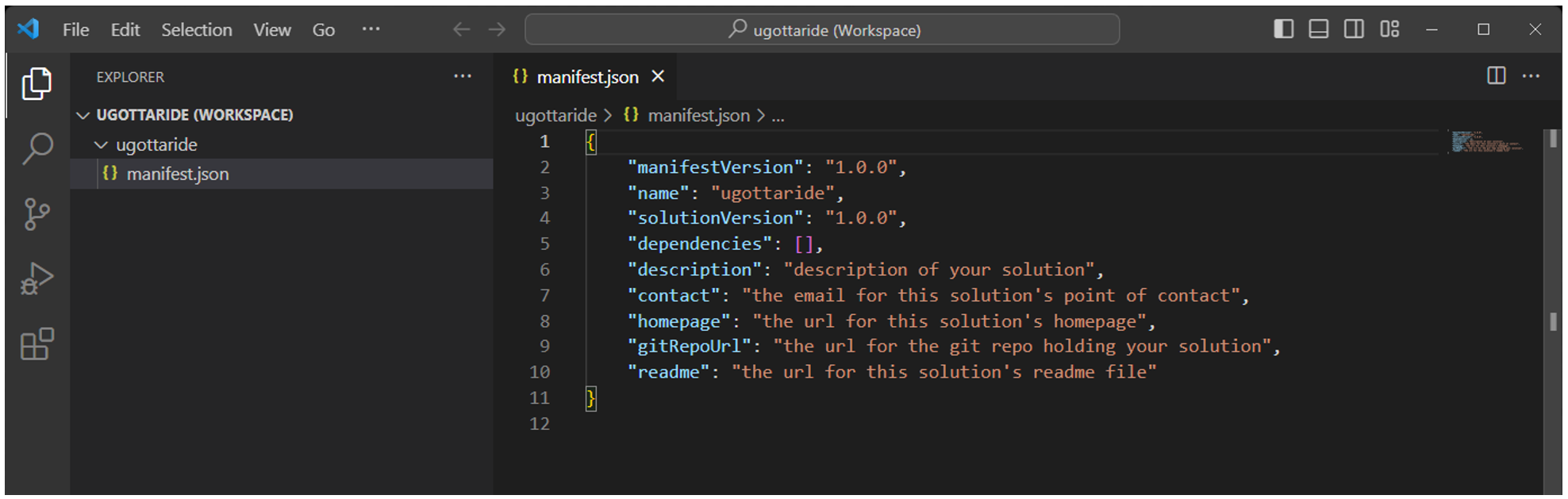Open Explorer views and more actions menu

point(463,76)
